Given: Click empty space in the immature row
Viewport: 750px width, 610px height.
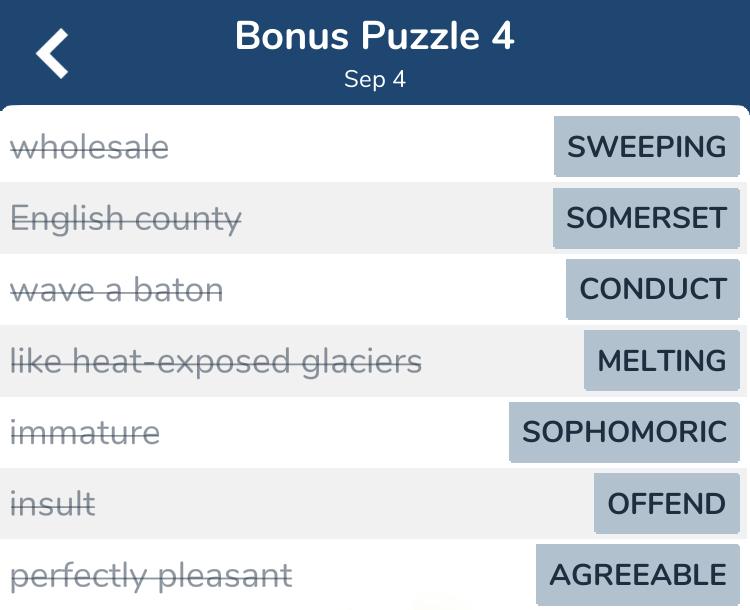Looking at the screenshot, I should tap(335, 432).
